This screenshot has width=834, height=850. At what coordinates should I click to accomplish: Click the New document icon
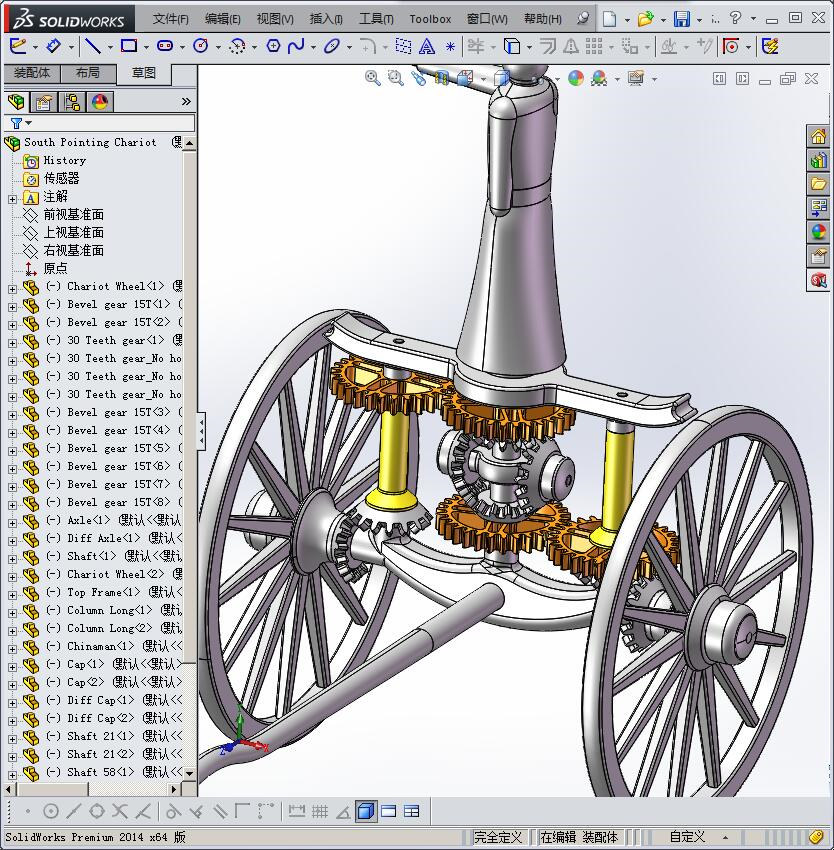tap(610, 19)
